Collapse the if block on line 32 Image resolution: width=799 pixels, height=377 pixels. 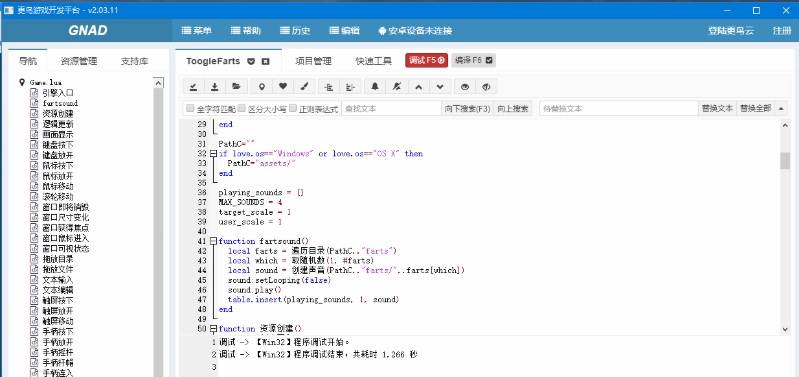coord(213,153)
